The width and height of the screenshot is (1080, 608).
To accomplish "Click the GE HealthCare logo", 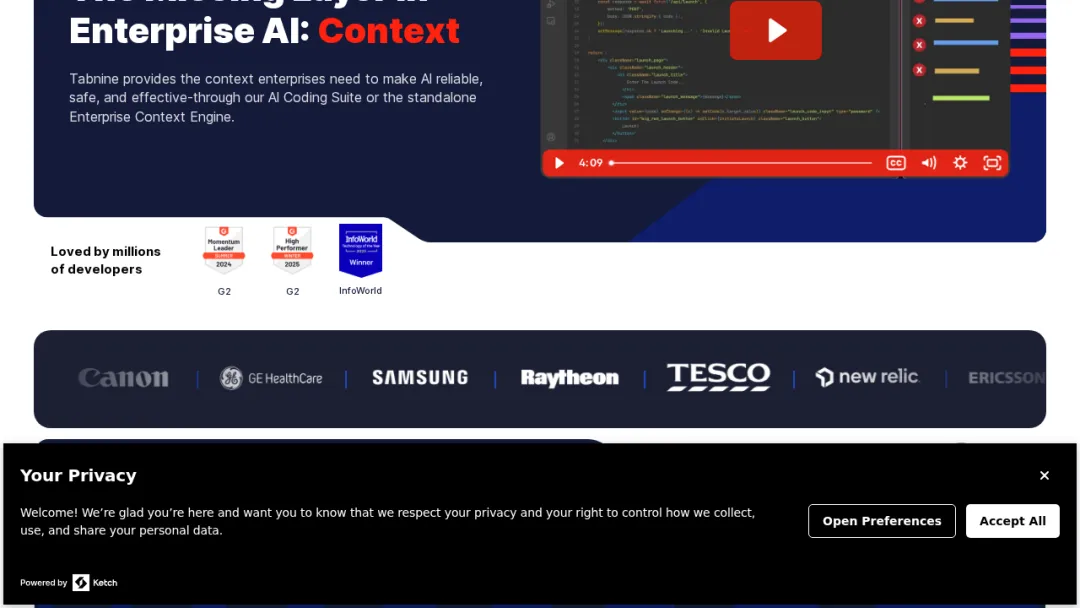I will tap(271, 378).
